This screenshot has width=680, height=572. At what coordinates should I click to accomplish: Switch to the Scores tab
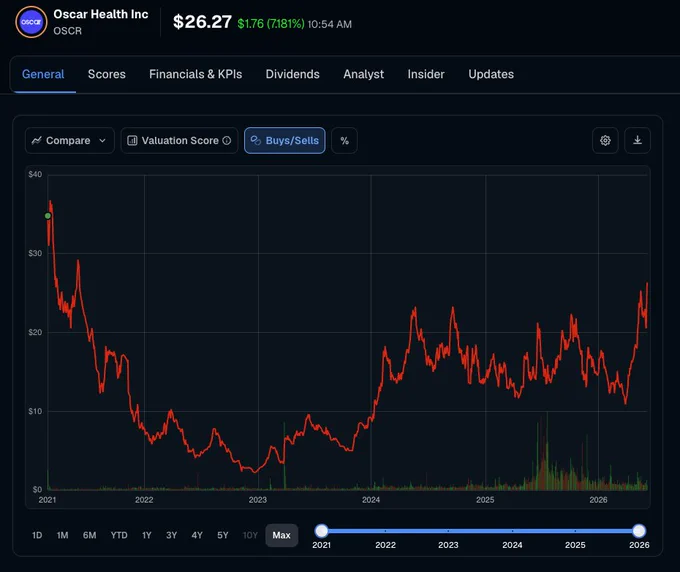pyautogui.click(x=107, y=74)
